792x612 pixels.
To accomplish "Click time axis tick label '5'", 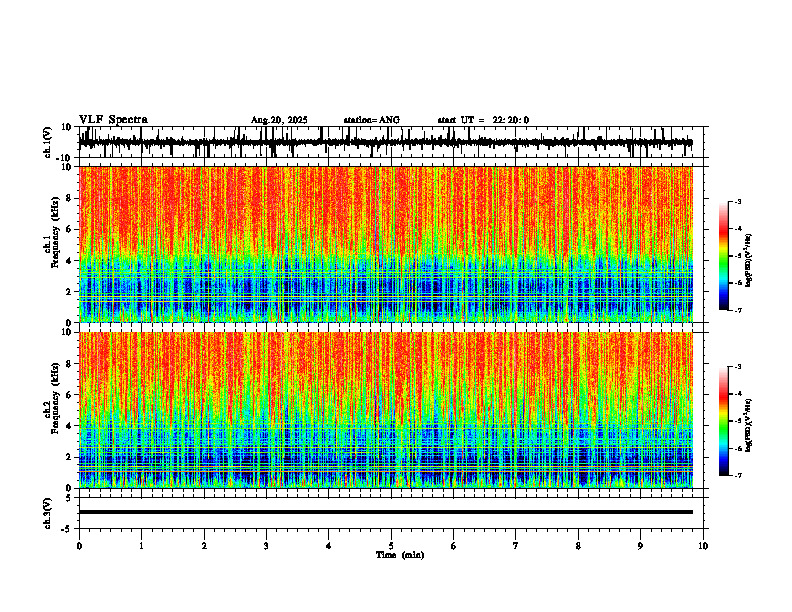I will click(391, 546).
